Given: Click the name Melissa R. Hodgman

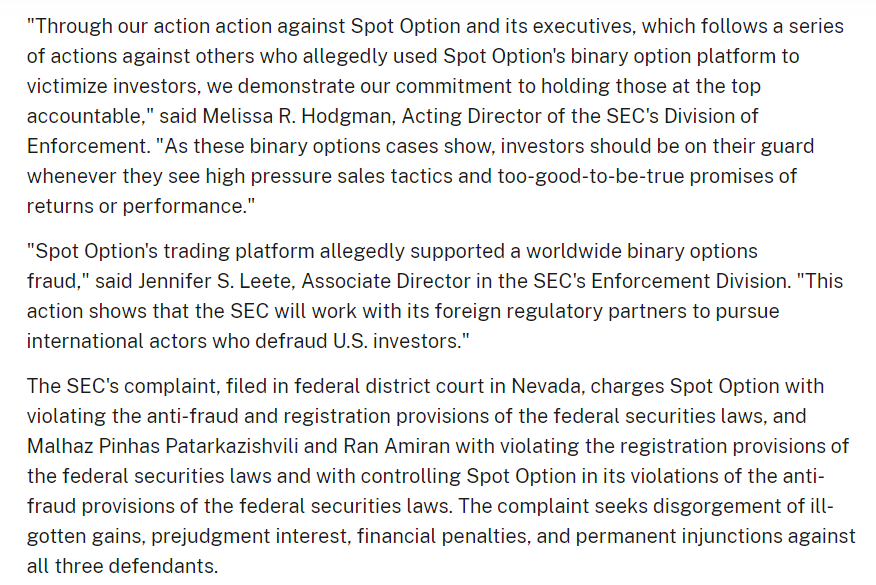Looking at the screenshot, I should [297, 116].
